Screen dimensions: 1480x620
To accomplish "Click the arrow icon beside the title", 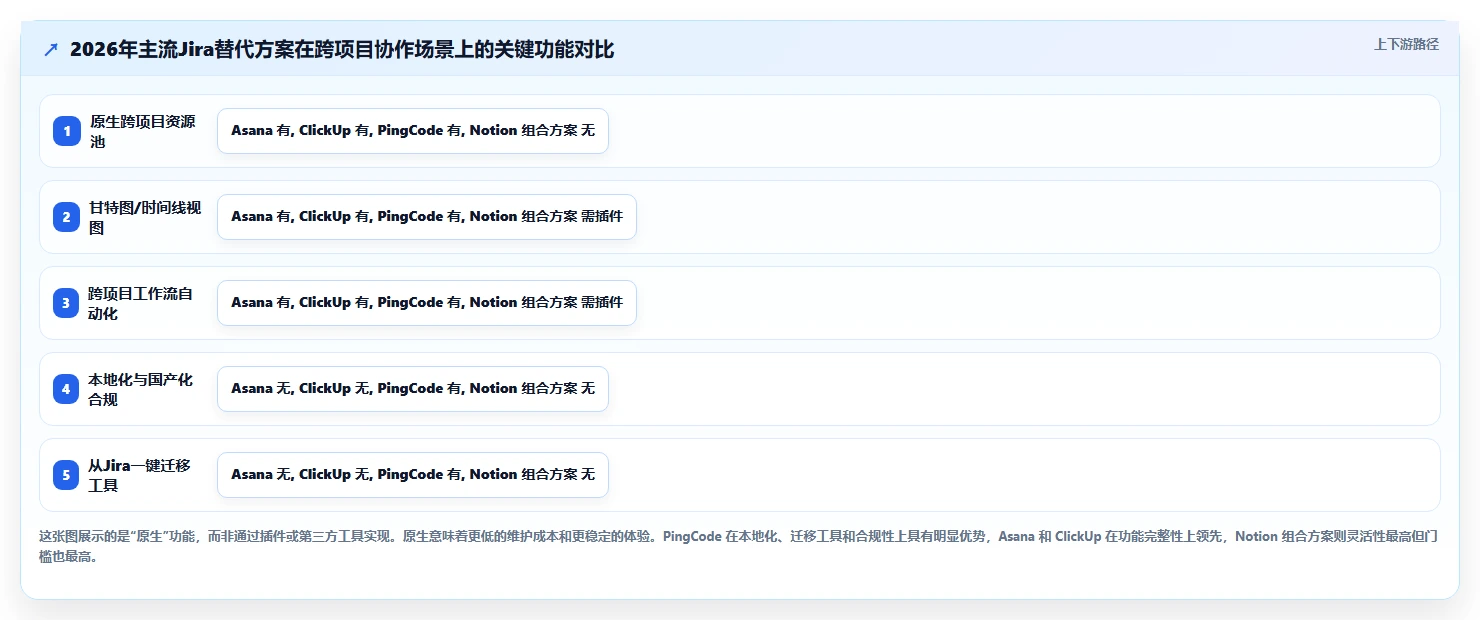I will (51, 50).
